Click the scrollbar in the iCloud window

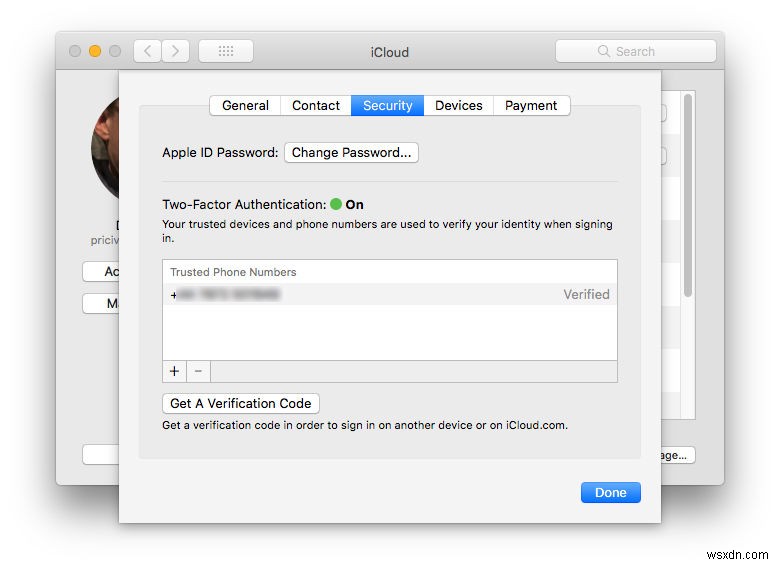pos(688,195)
